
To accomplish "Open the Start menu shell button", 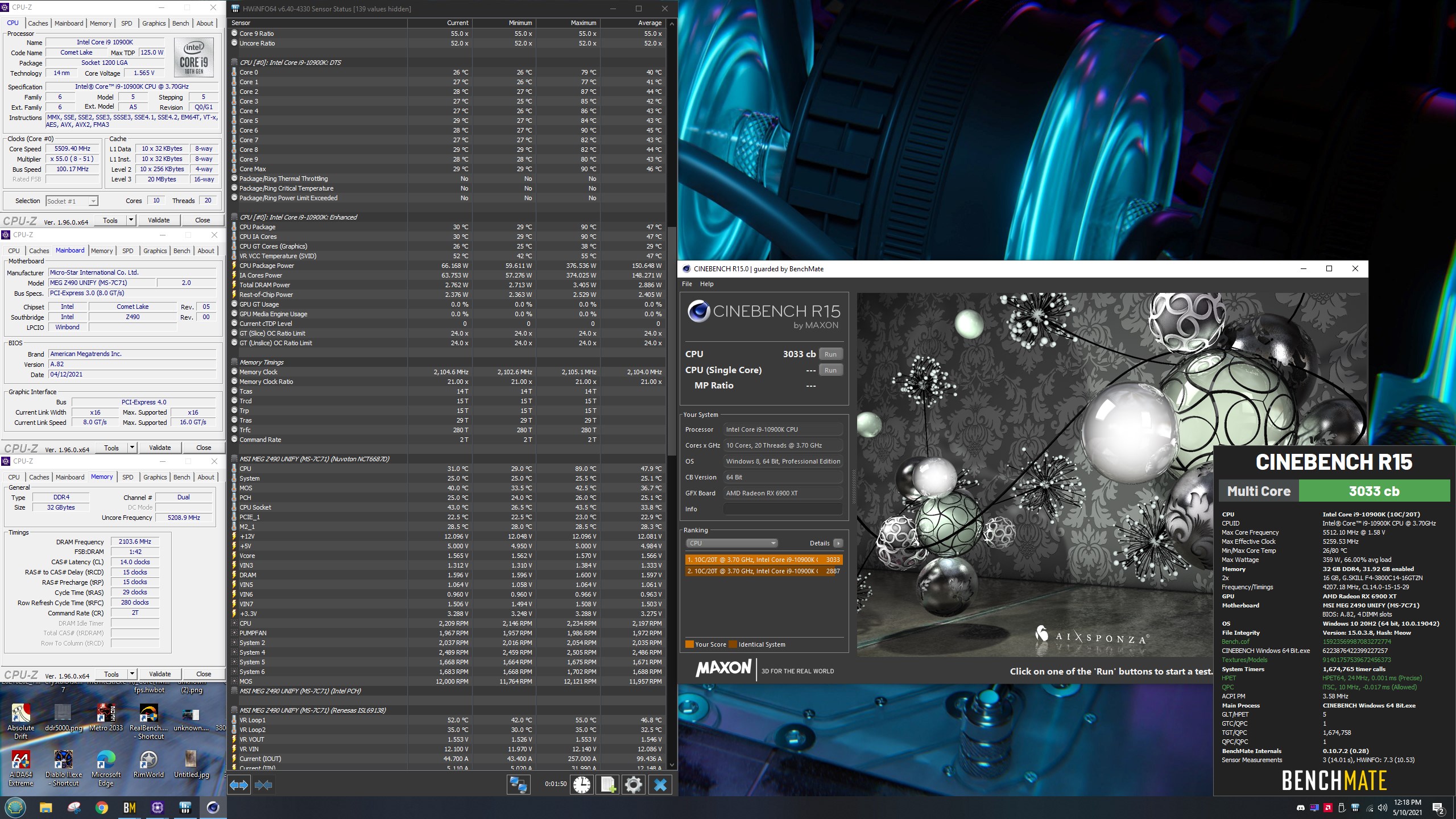I will coord(15,808).
